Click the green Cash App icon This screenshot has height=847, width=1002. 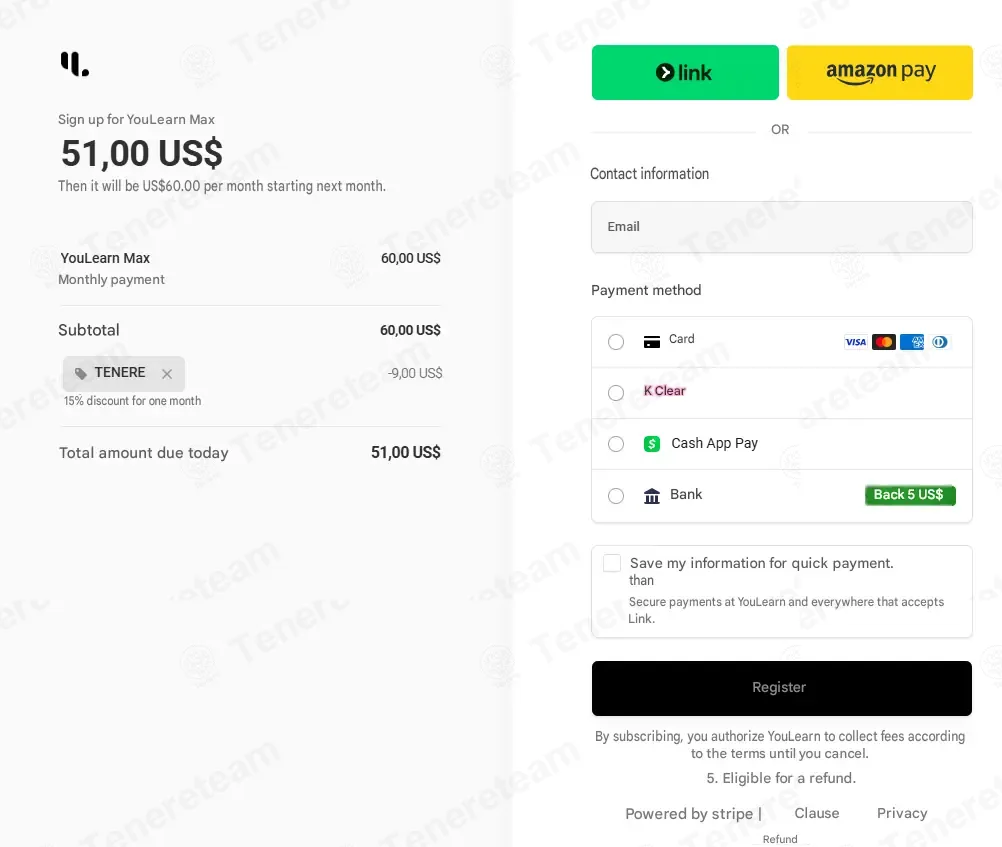[x=651, y=444]
